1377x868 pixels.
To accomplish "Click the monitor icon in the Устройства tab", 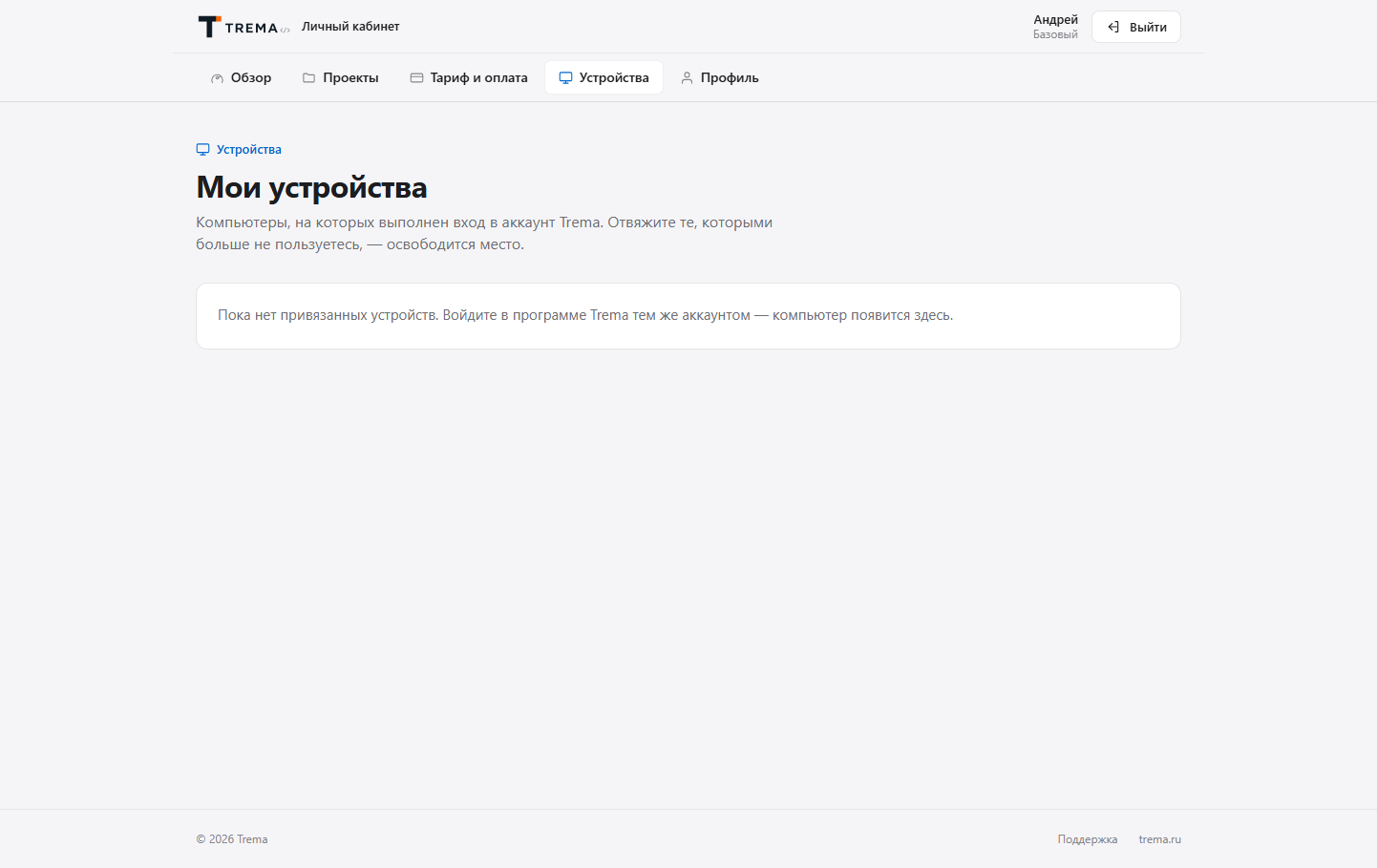I will [565, 78].
